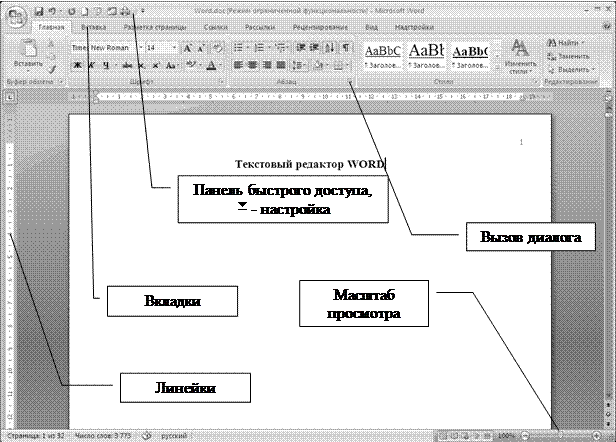Save the document from the quick access toolbar

(38, 11)
